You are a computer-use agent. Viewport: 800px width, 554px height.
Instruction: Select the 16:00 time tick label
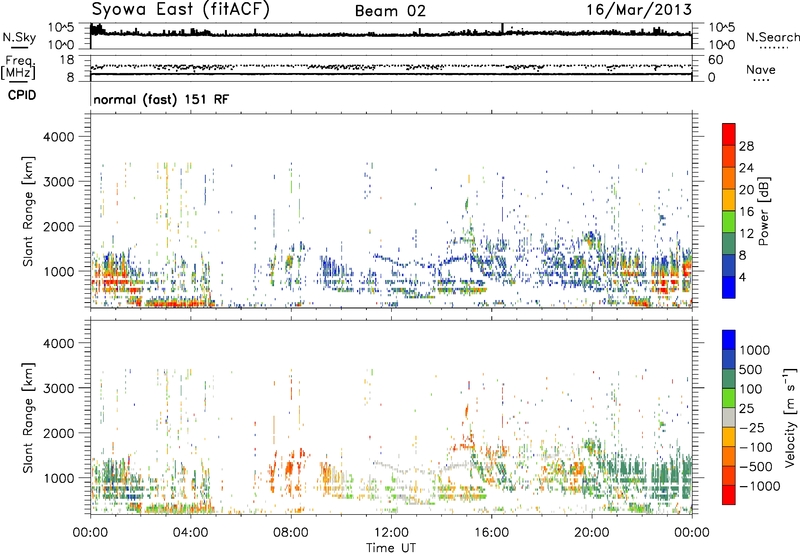coord(491,533)
